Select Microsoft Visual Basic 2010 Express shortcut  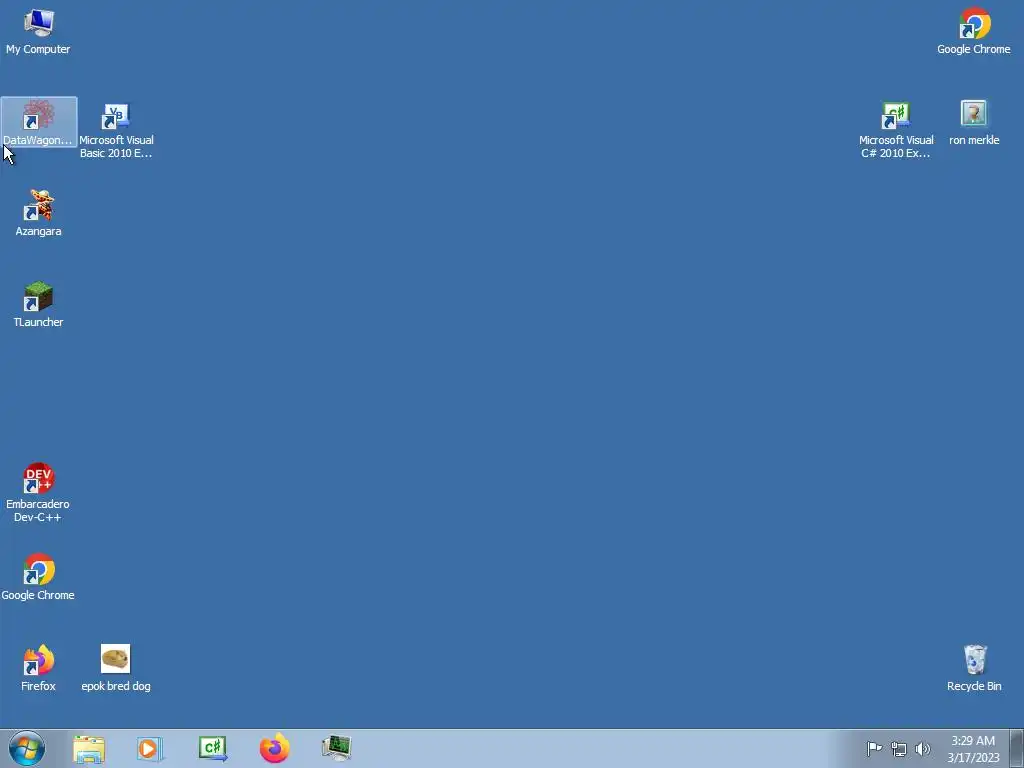116,131
